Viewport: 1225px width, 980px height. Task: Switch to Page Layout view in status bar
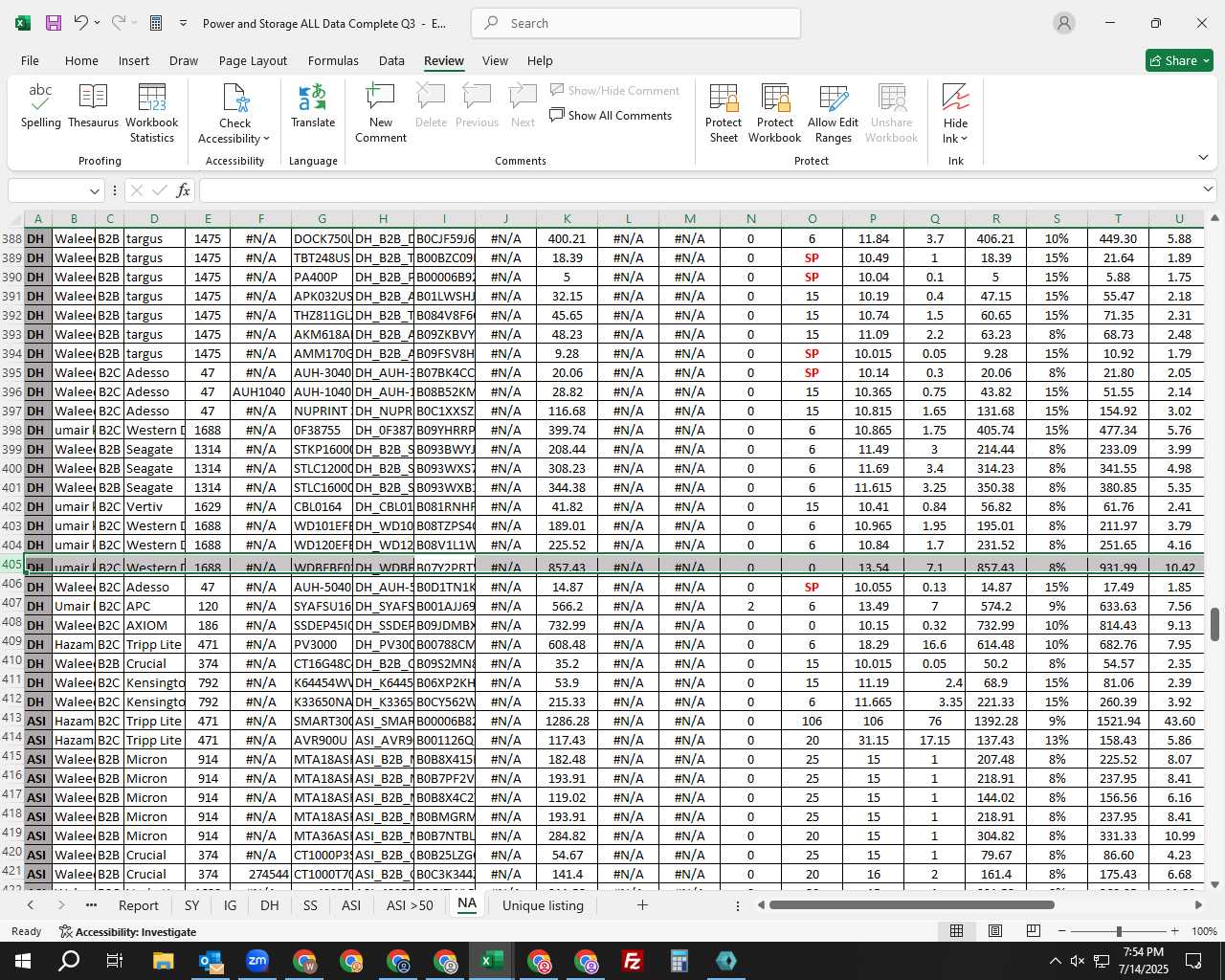coord(994,931)
